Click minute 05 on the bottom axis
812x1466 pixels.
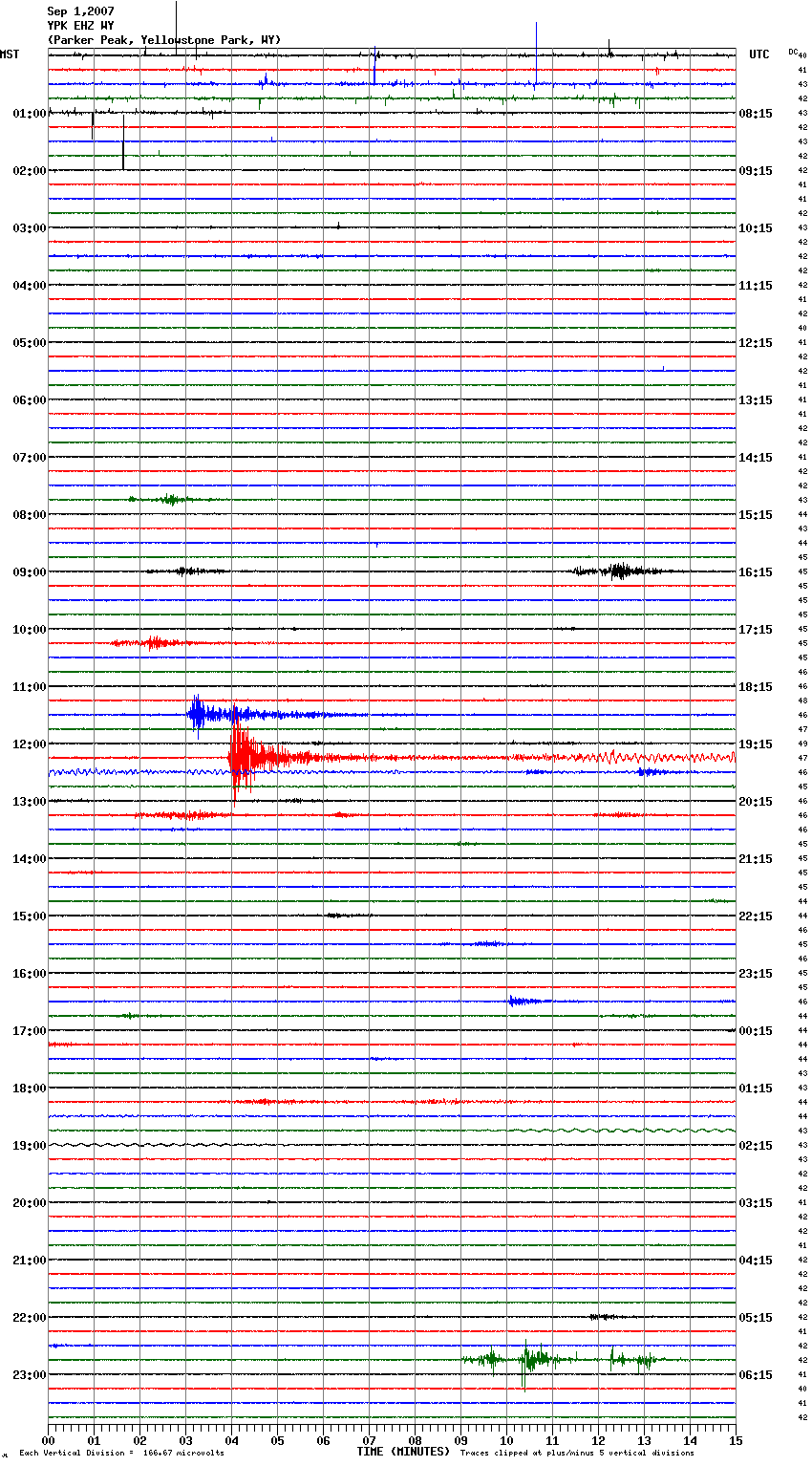coord(277,1440)
